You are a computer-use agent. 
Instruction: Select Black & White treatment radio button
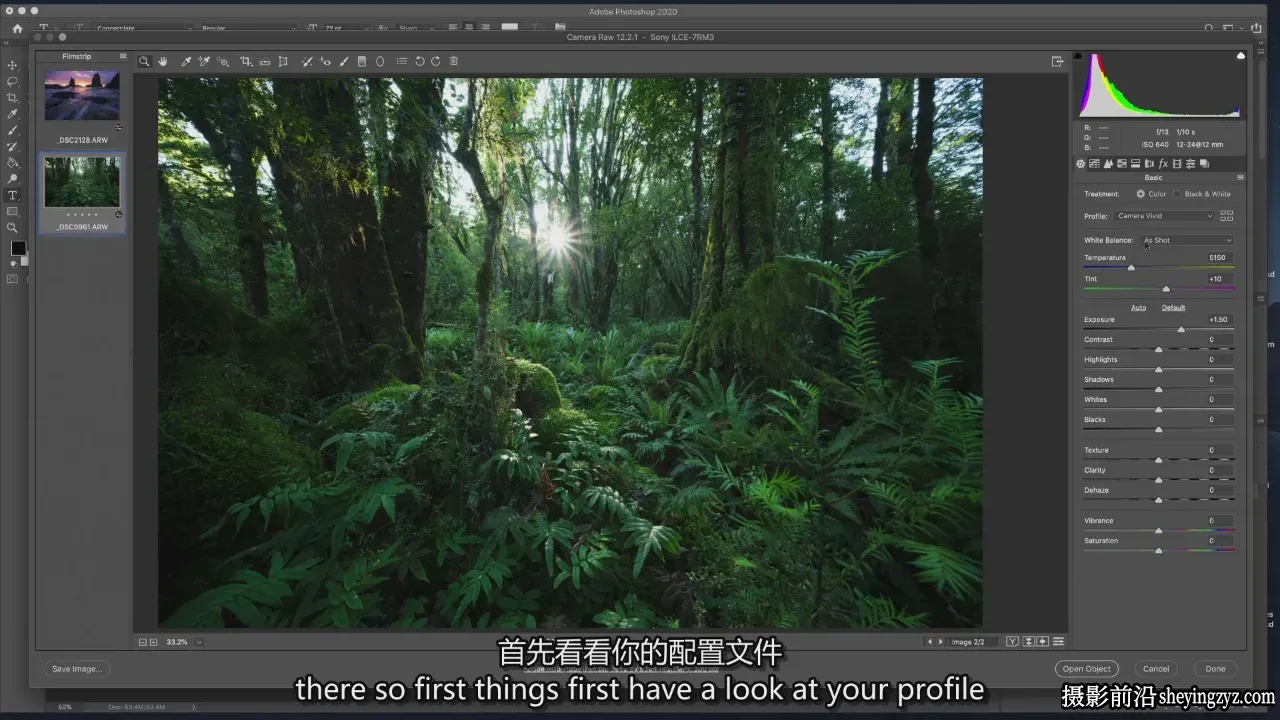pos(1177,194)
